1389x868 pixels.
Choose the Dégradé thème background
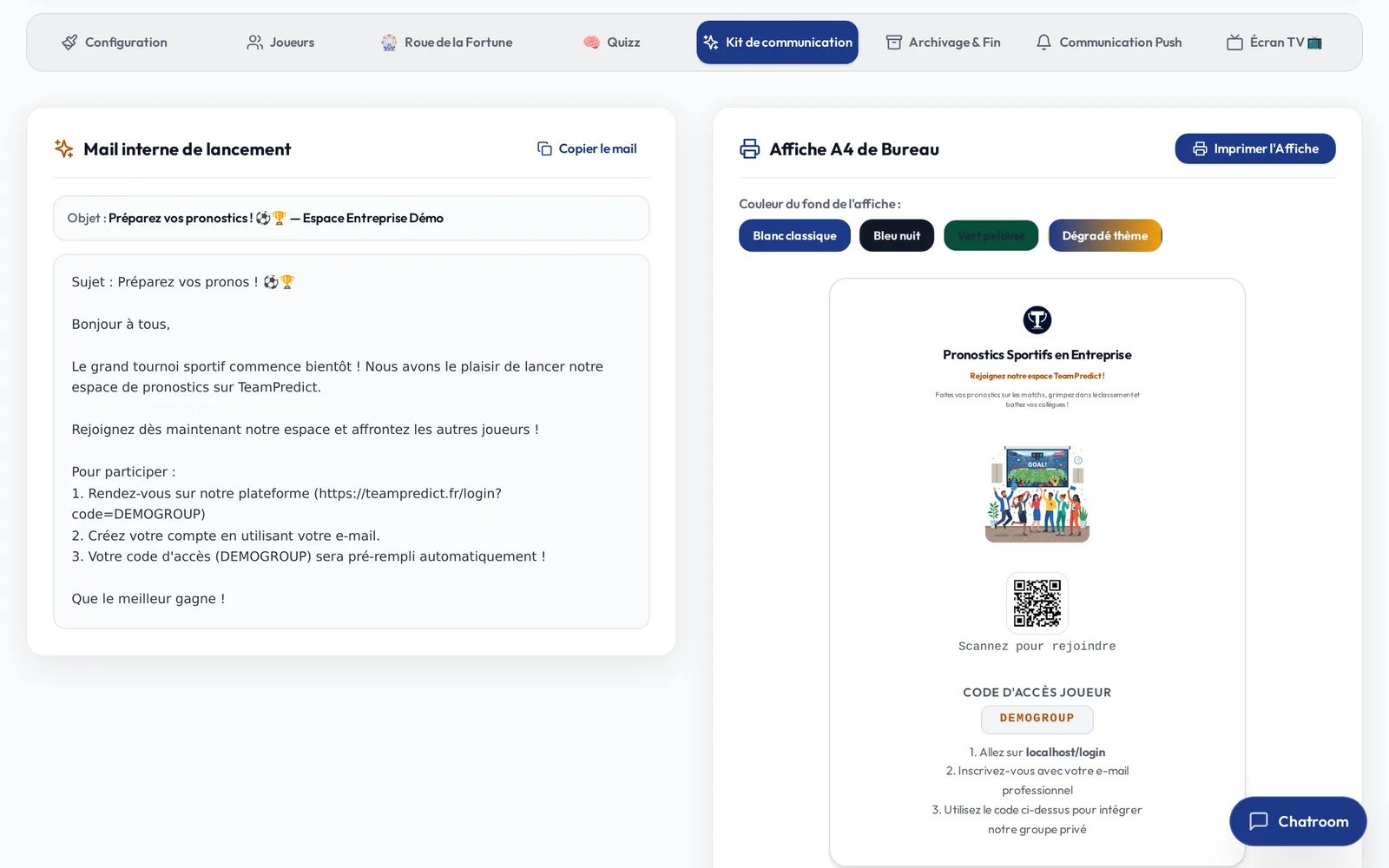[x=1105, y=235]
